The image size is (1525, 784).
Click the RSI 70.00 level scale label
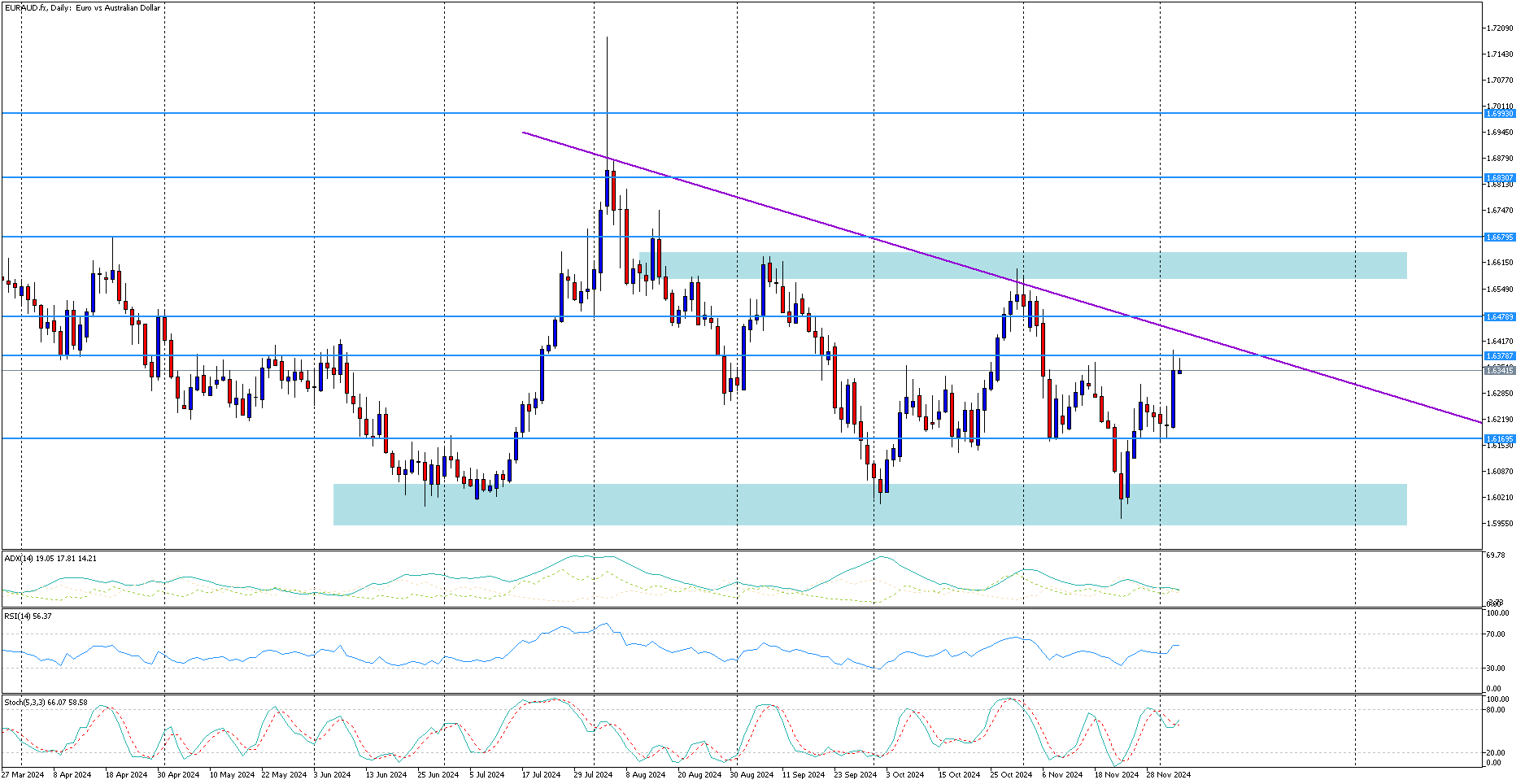1495,634
